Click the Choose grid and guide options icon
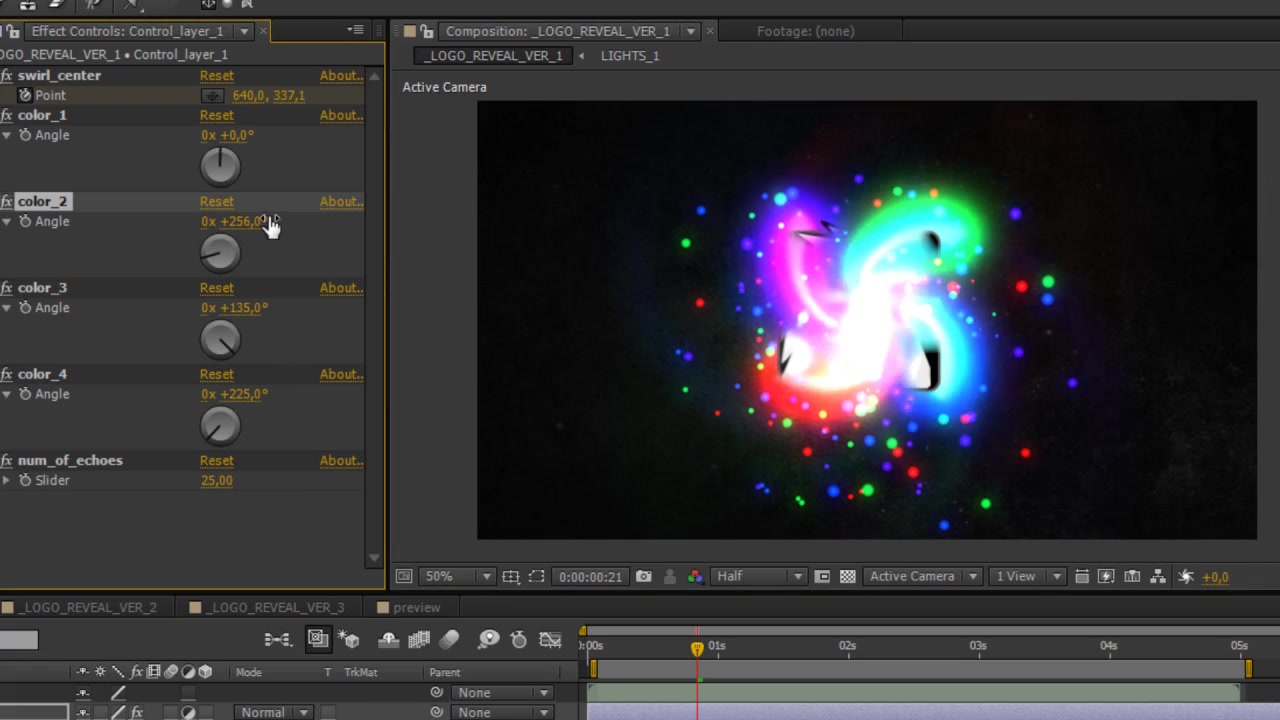 511,576
